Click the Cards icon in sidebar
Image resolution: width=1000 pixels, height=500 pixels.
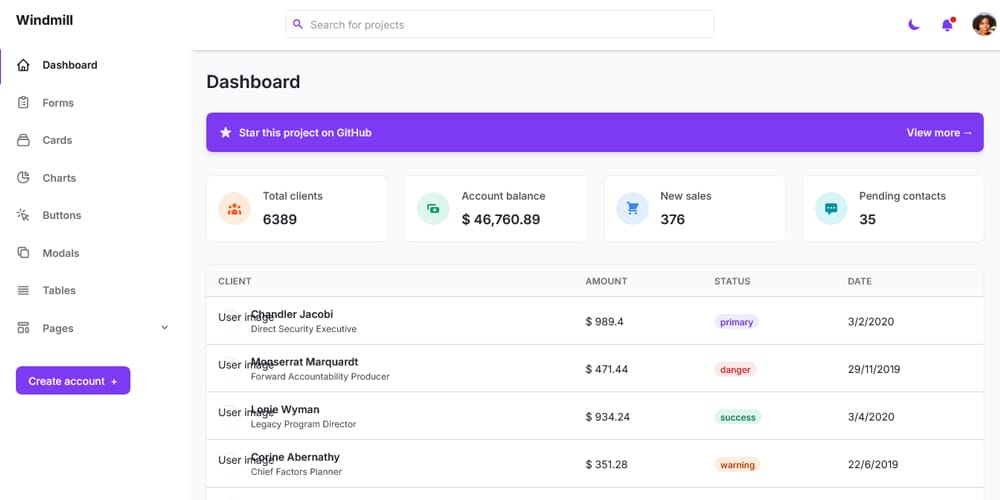[23, 140]
